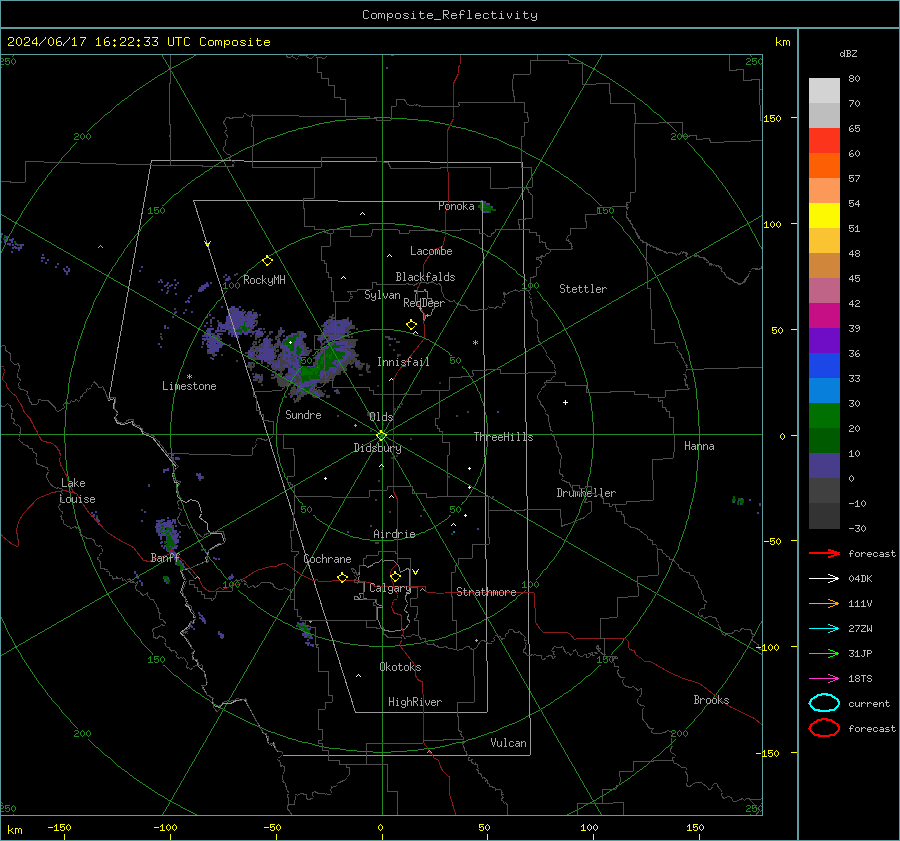Click the Drumheller city label
The image size is (900, 841).
click(586, 493)
